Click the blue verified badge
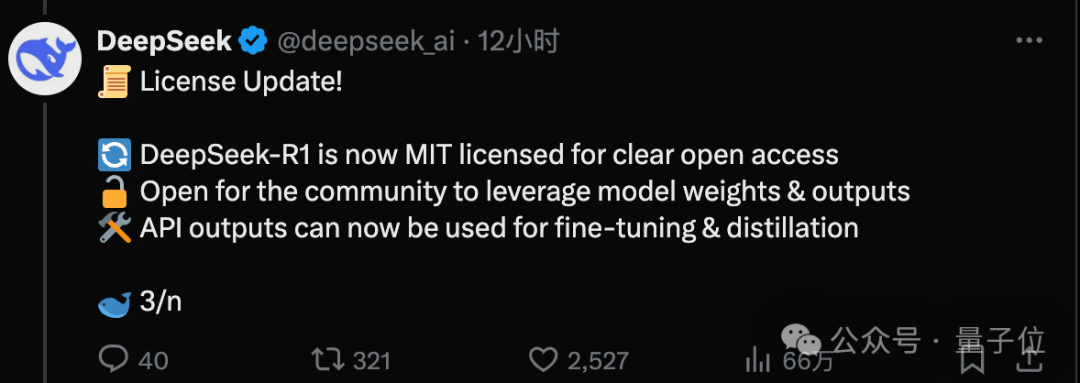 pyautogui.click(x=253, y=42)
